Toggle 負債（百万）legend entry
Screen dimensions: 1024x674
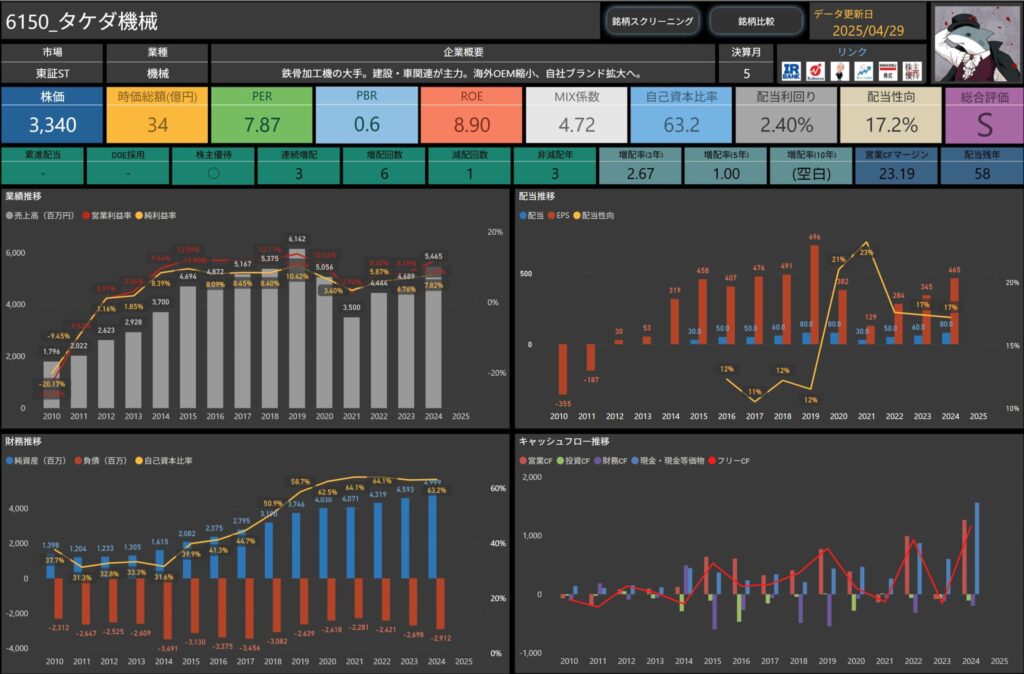[x=101, y=461]
